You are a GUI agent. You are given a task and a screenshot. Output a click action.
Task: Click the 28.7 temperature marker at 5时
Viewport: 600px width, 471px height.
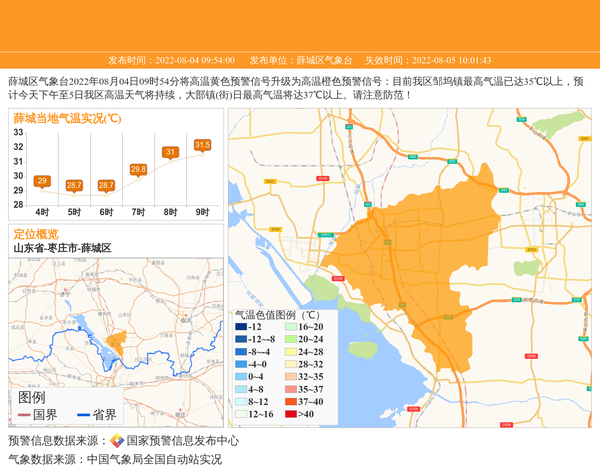pyautogui.click(x=74, y=185)
